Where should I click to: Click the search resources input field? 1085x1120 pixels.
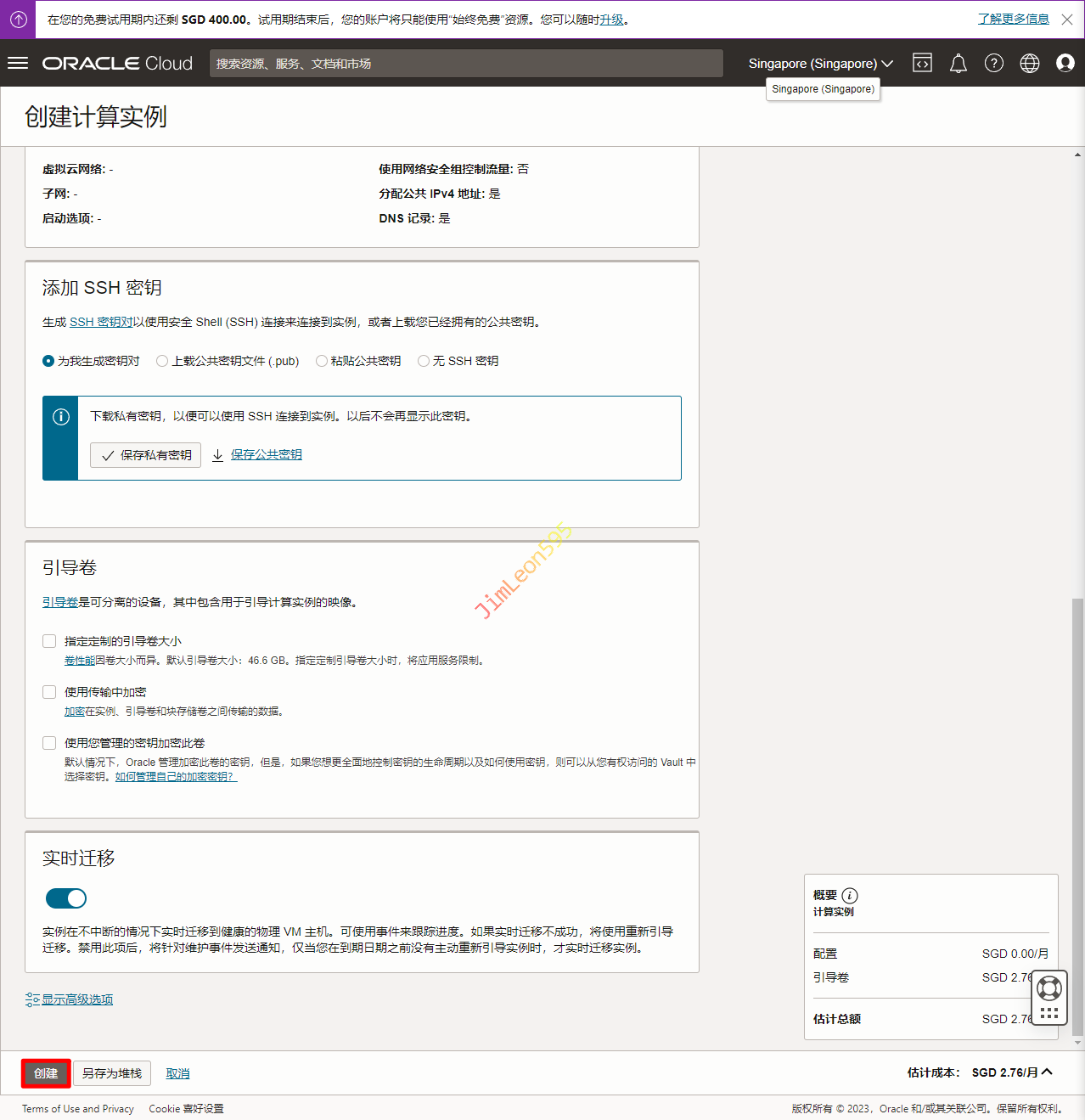click(466, 63)
